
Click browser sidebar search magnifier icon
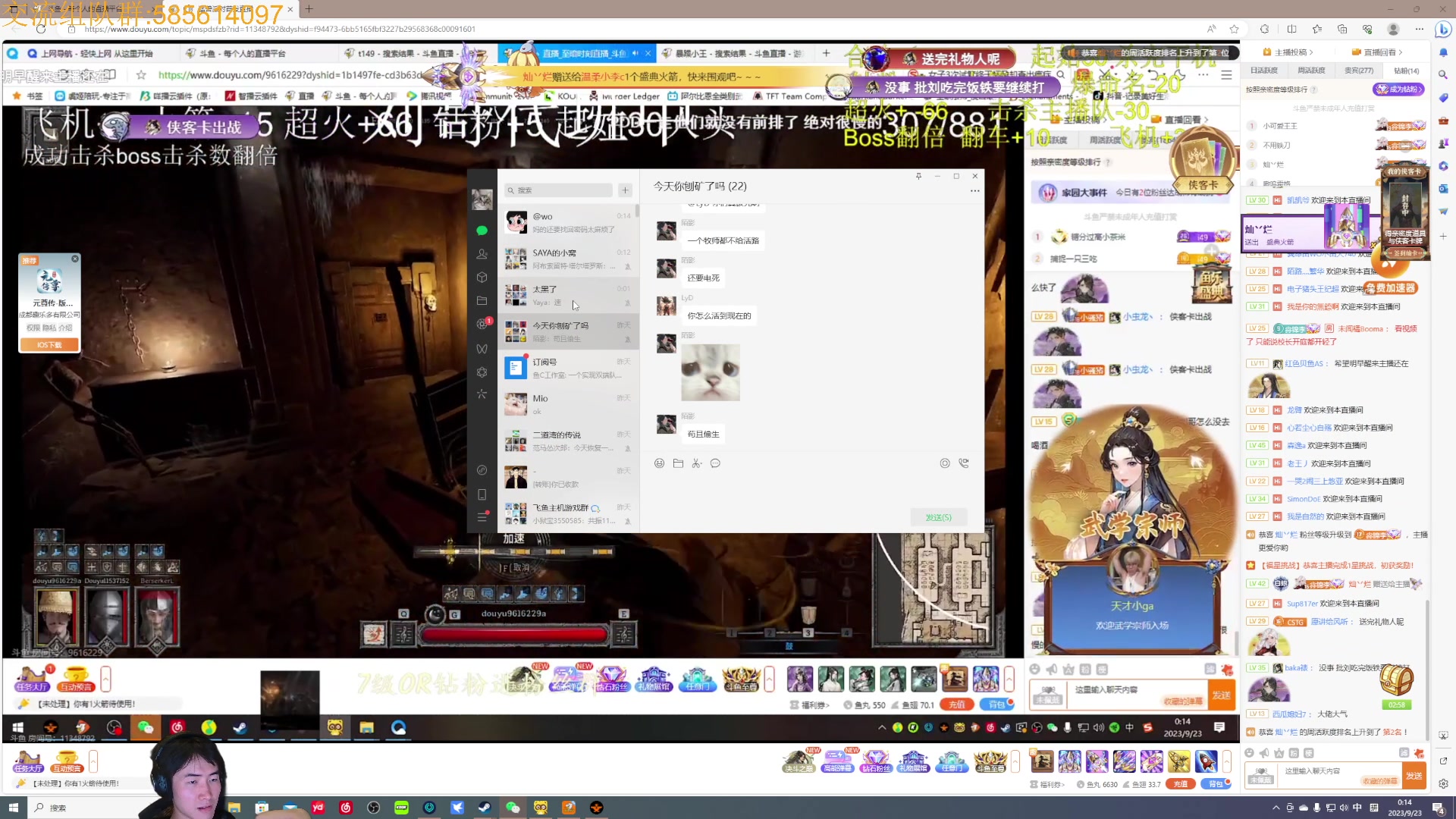pos(1443,74)
